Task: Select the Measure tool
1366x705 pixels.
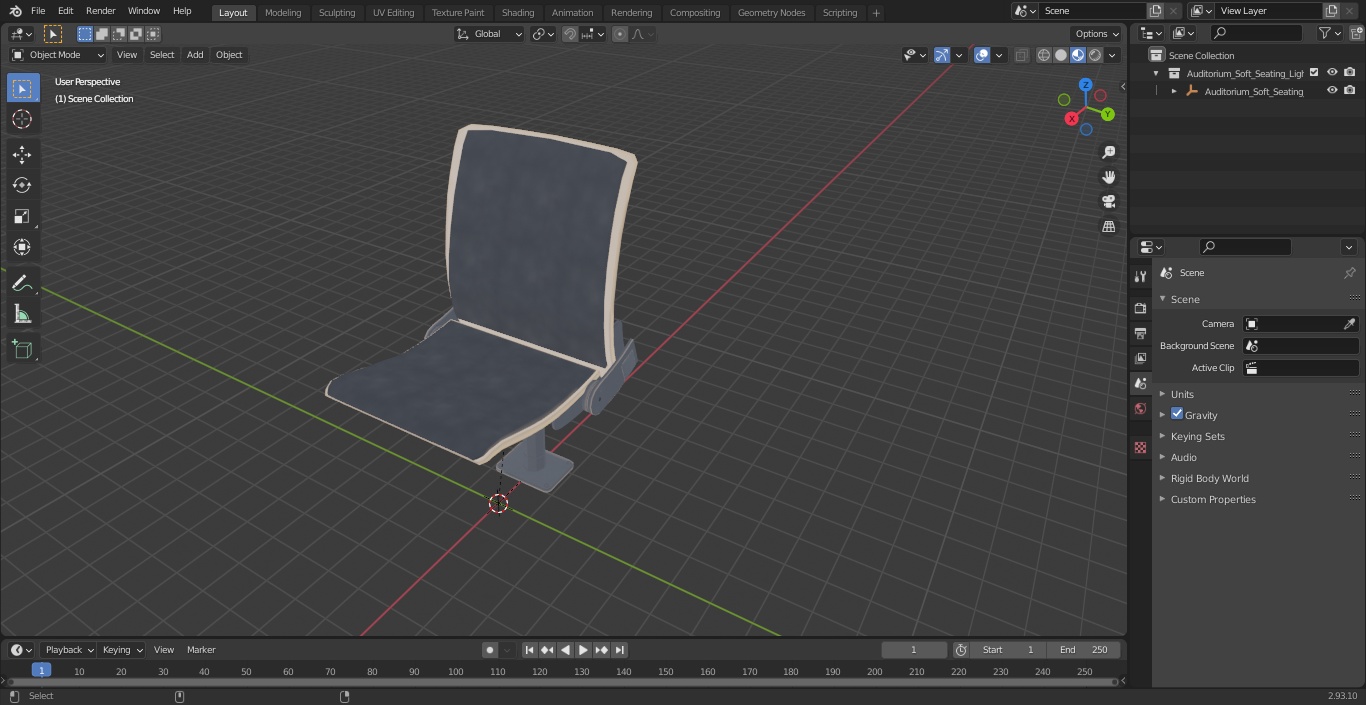Action: point(22,315)
